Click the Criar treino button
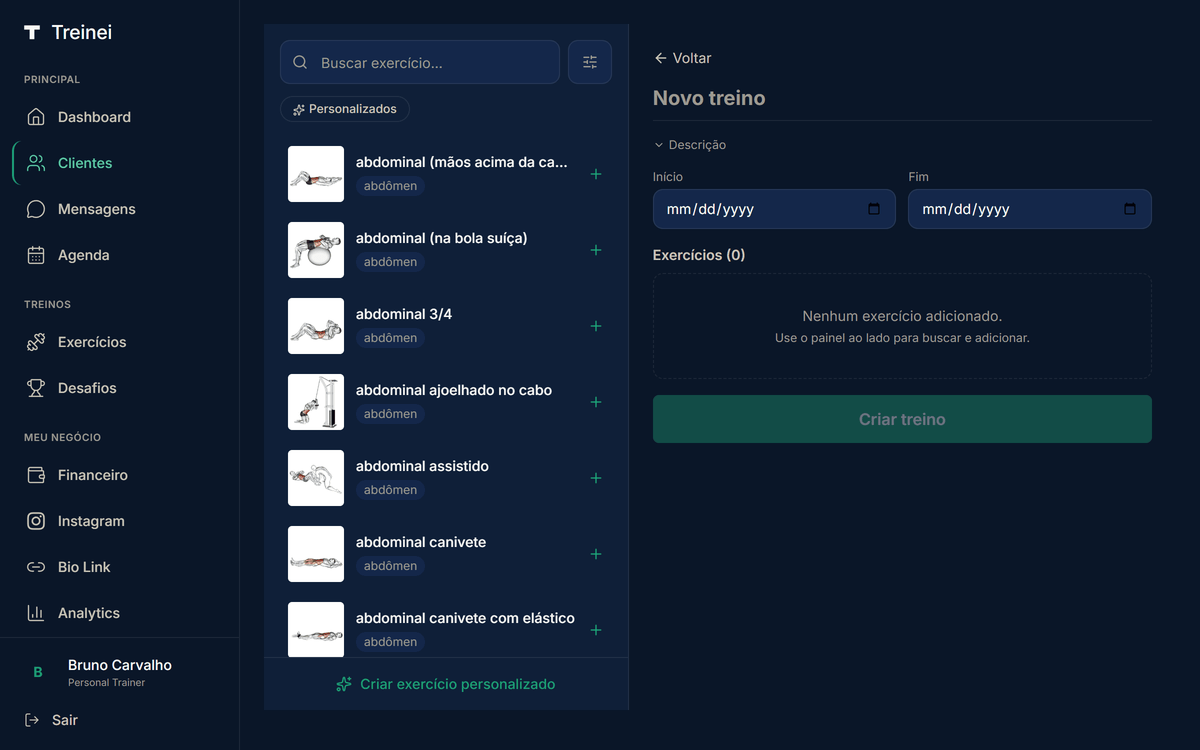This screenshot has height=750, width=1200. tap(902, 419)
